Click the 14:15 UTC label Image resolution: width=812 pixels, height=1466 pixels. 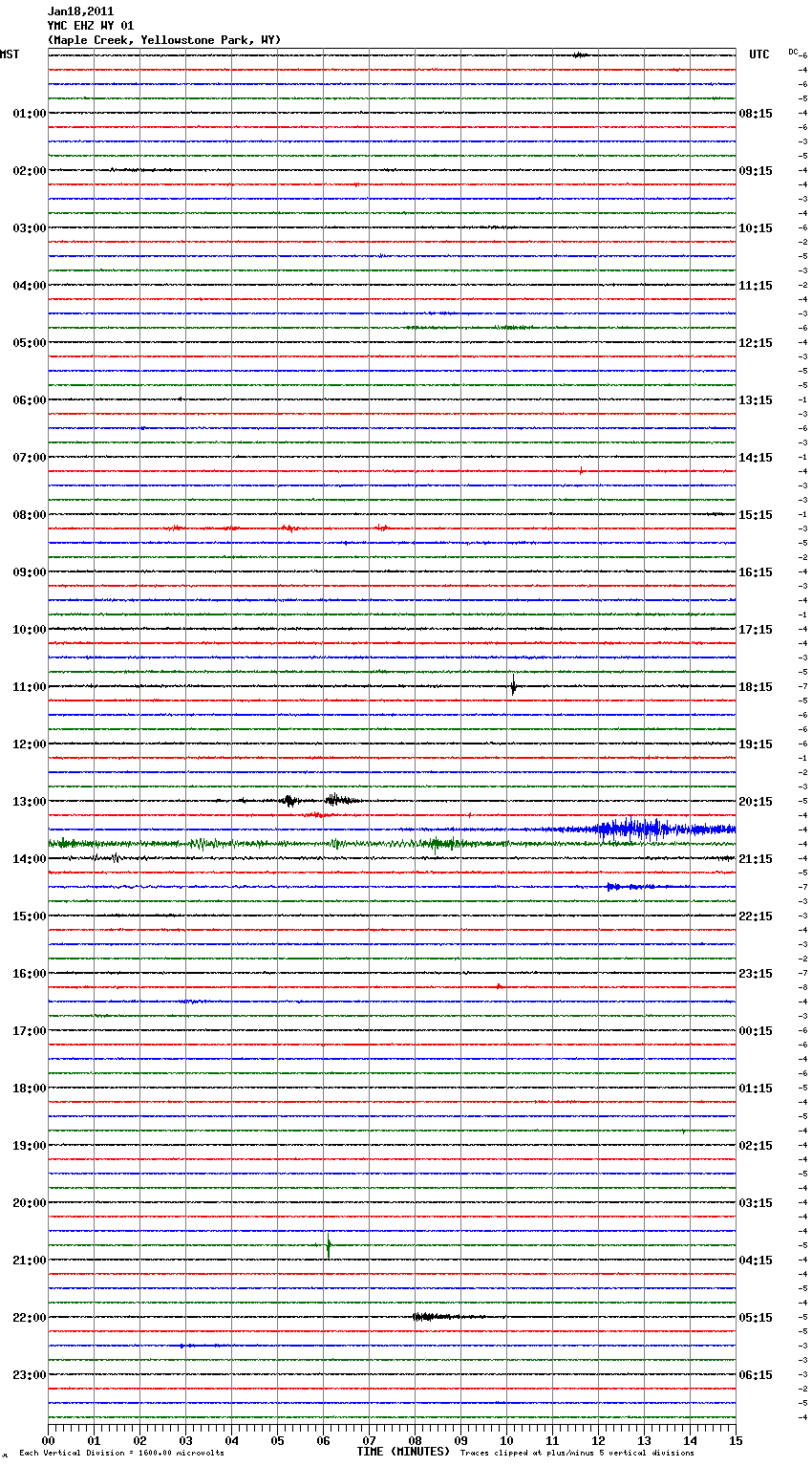[756, 458]
